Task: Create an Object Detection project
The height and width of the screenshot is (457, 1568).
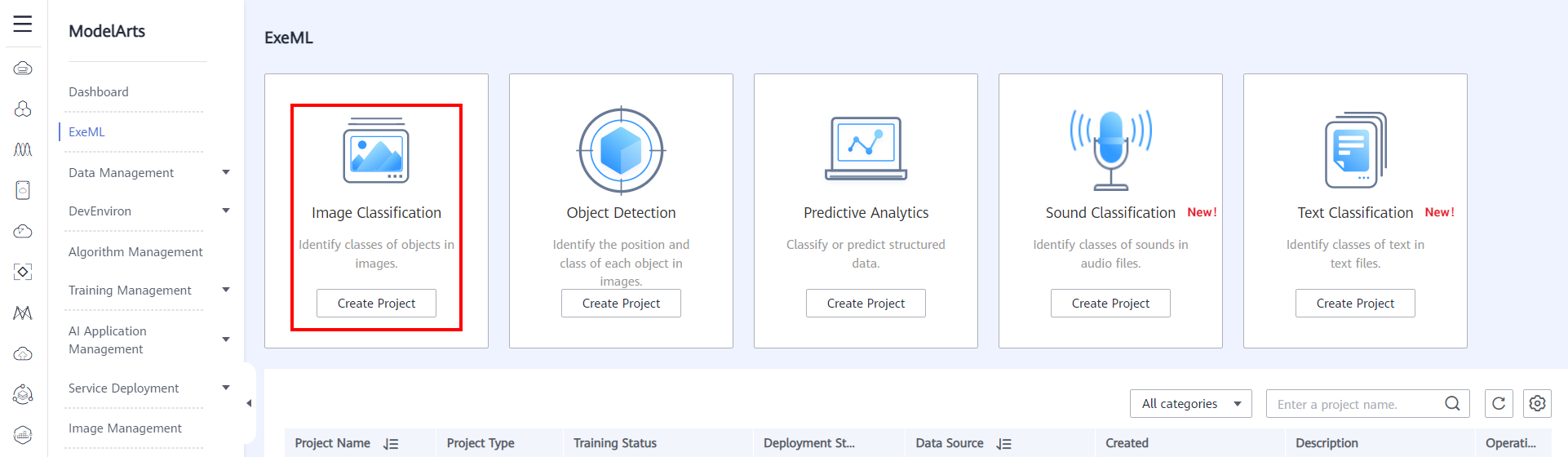Action: [621, 303]
